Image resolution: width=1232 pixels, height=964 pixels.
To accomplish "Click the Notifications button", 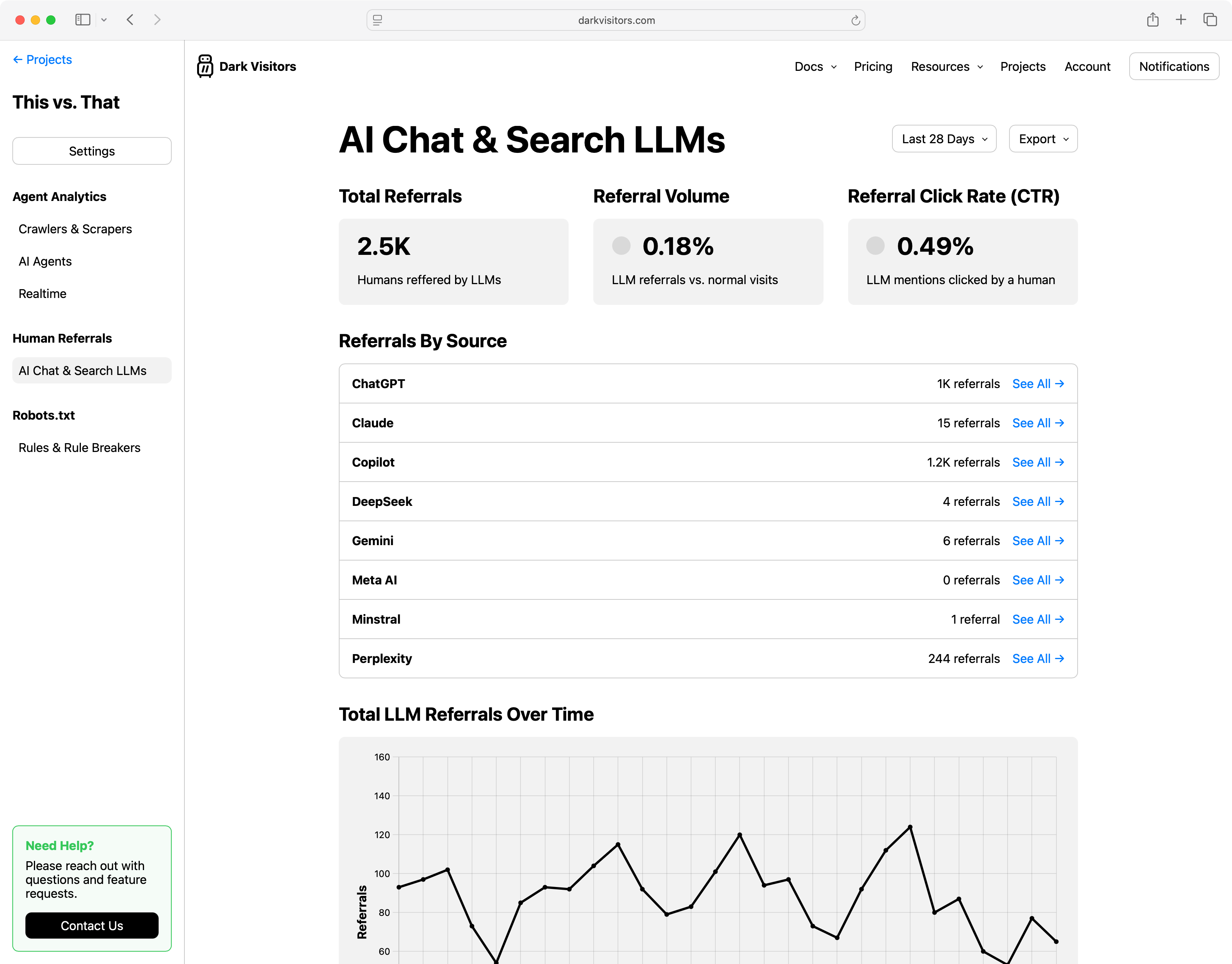I will (x=1174, y=67).
